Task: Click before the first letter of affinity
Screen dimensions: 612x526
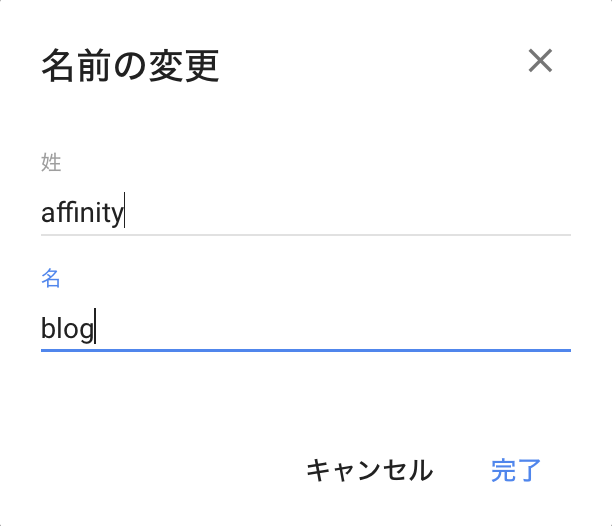Action: click(42, 212)
